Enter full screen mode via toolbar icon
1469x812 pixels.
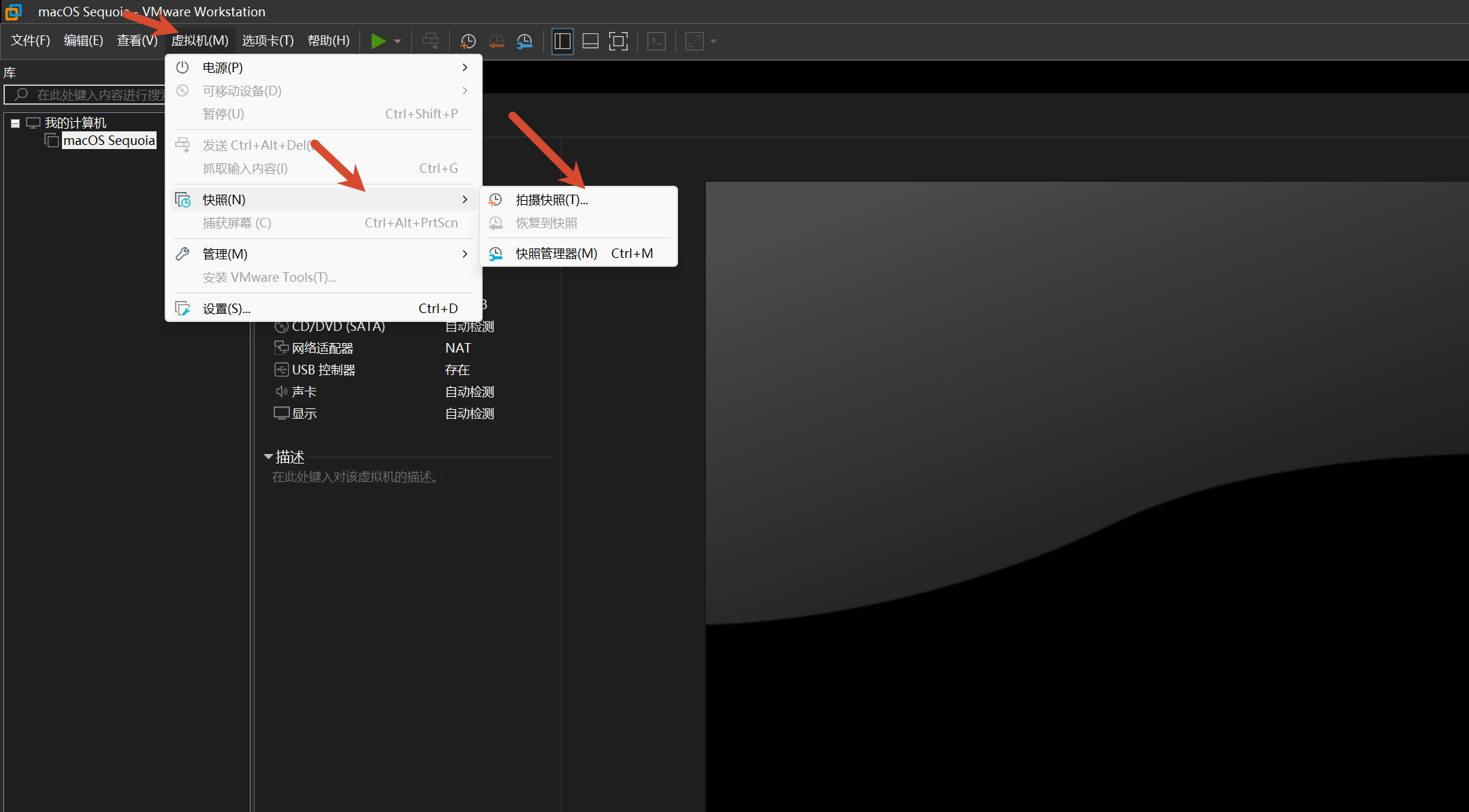(618, 42)
